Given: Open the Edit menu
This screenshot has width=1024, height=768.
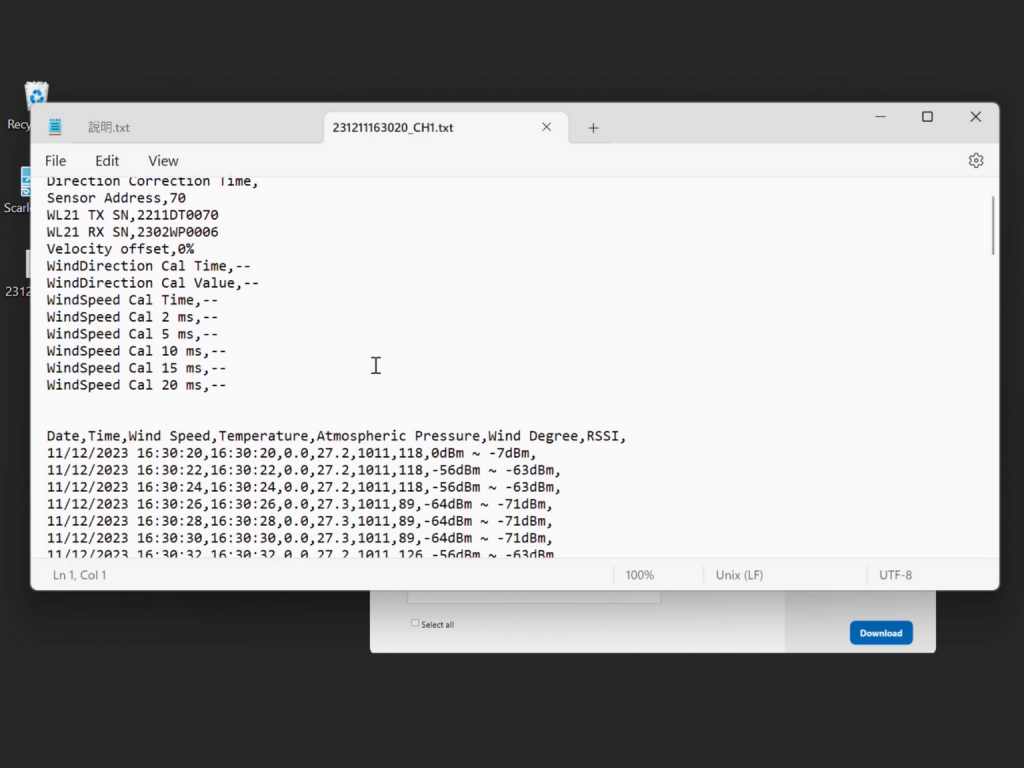Looking at the screenshot, I should [x=106, y=160].
